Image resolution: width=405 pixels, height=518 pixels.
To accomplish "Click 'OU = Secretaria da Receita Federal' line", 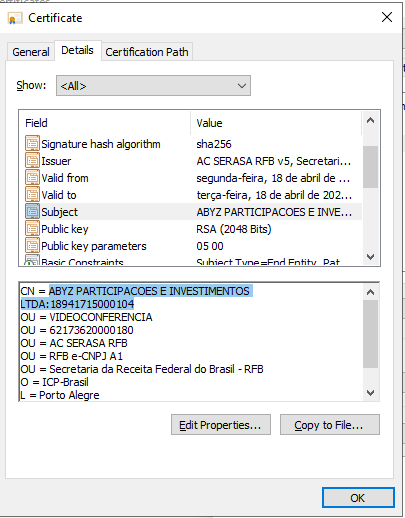I will point(142,369).
